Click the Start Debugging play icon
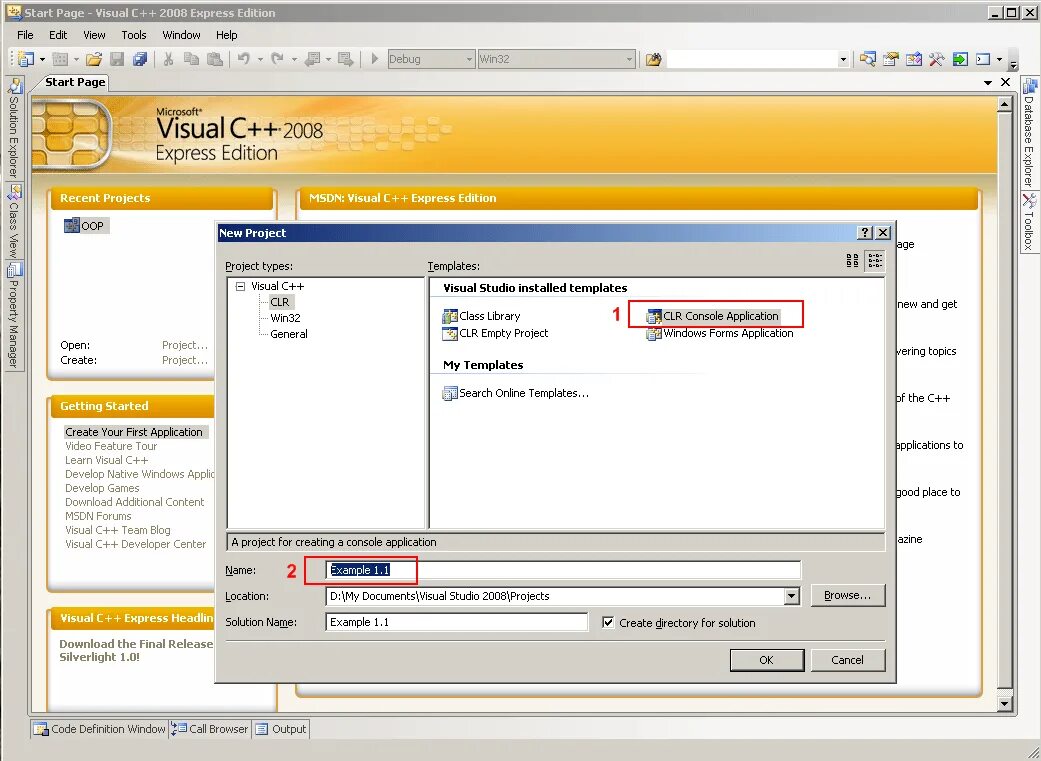The height and width of the screenshot is (761, 1041). [x=374, y=59]
